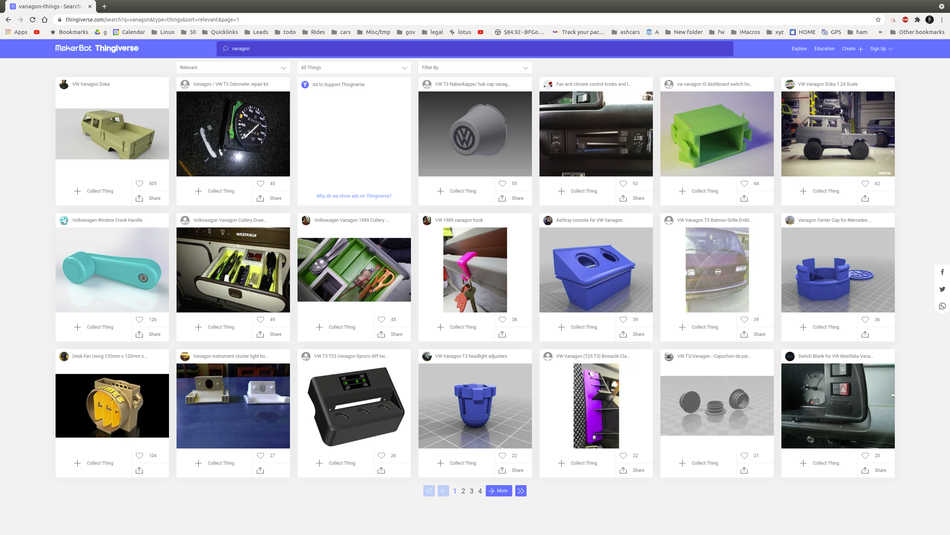950x535 pixels.
Task: Like the Odometer repair kit thing (heart)
Action: (261, 184)
